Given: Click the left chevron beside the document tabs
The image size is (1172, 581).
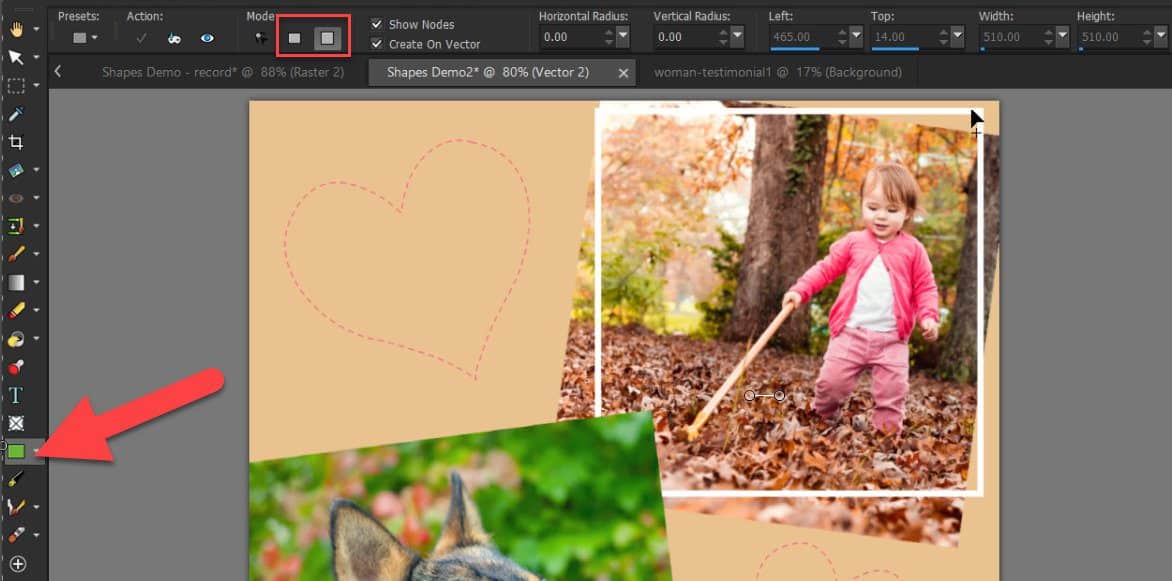Looking at the screenshot, I should pyautogui.click(x=58, y=72).
